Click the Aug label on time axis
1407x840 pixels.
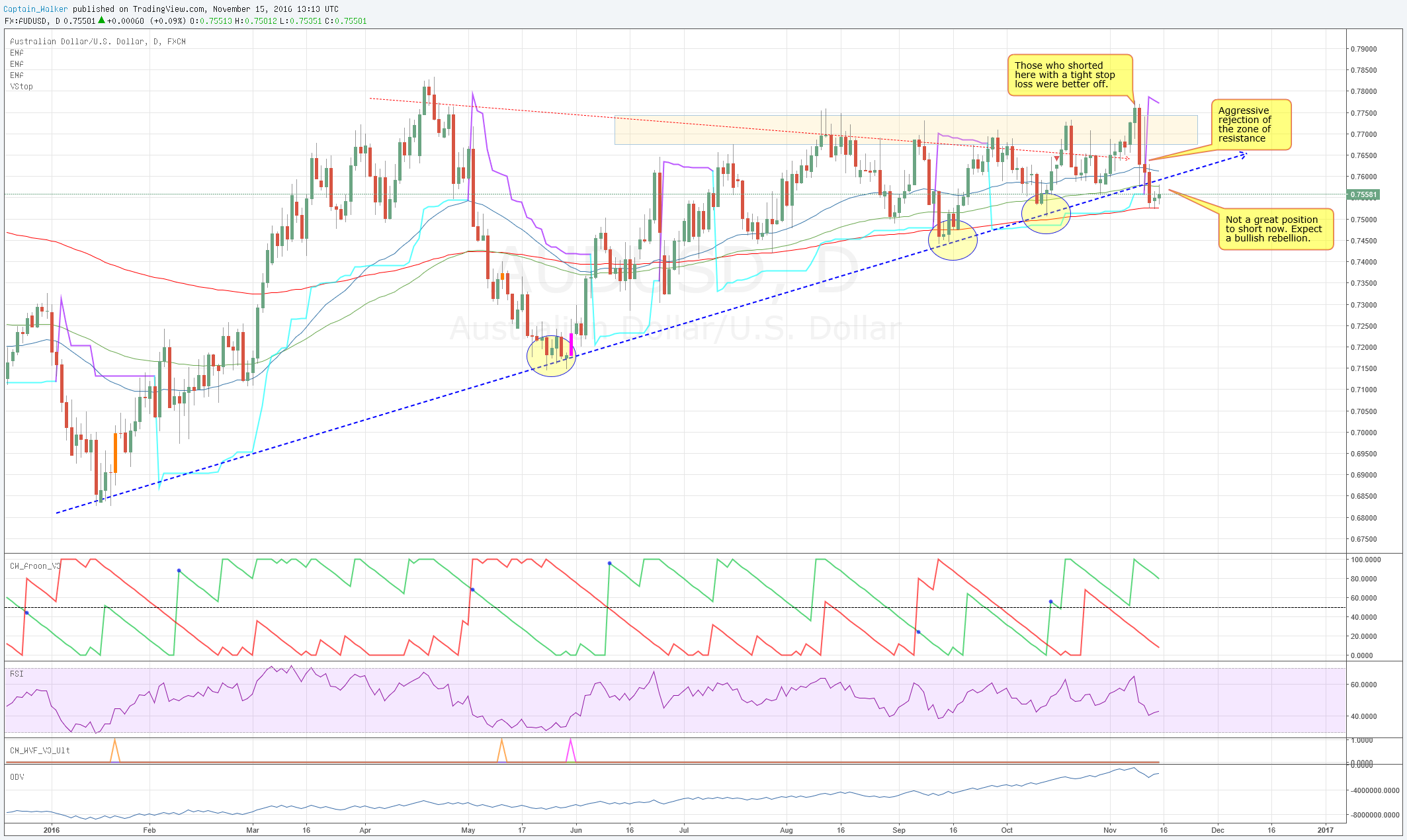coord(787,830)
